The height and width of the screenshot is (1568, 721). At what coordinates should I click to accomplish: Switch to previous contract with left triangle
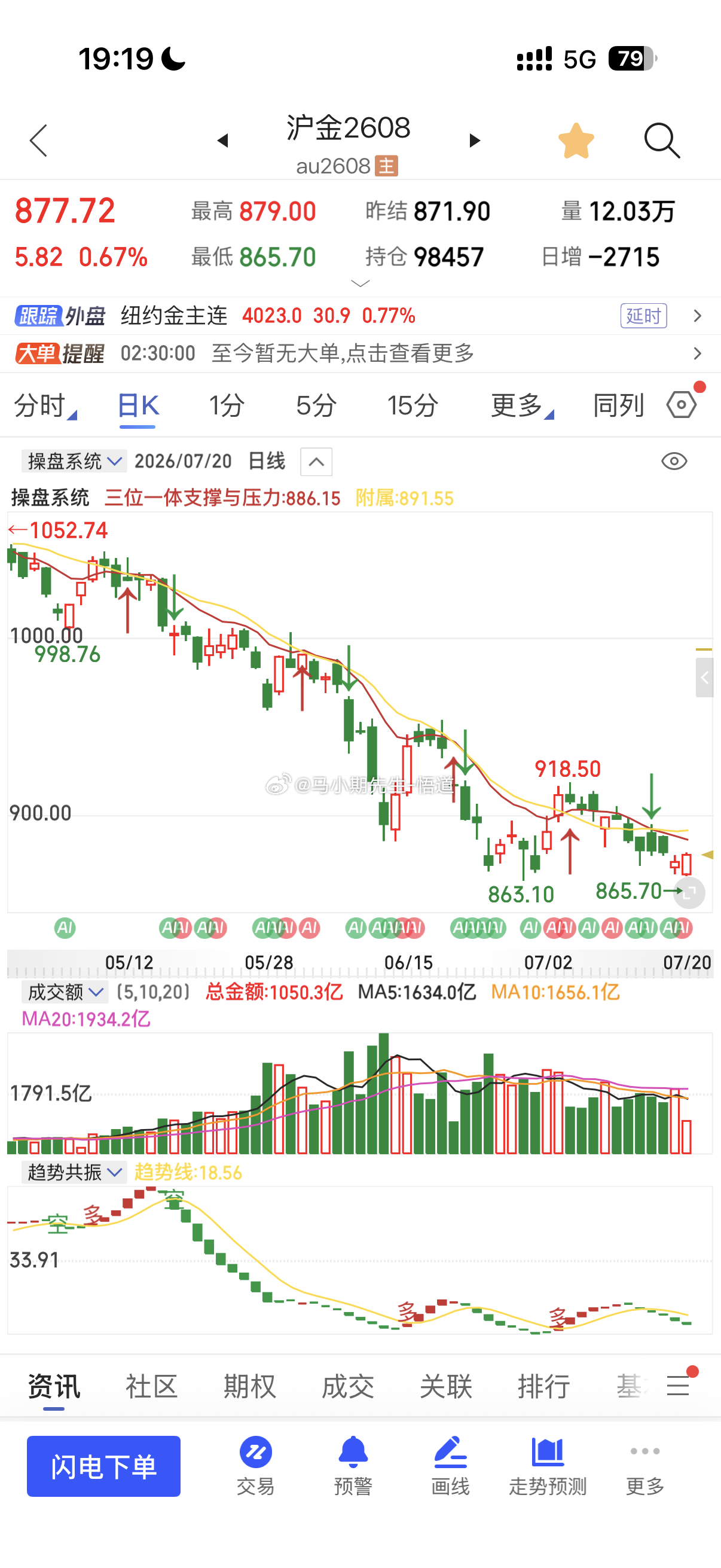point(222,141)
